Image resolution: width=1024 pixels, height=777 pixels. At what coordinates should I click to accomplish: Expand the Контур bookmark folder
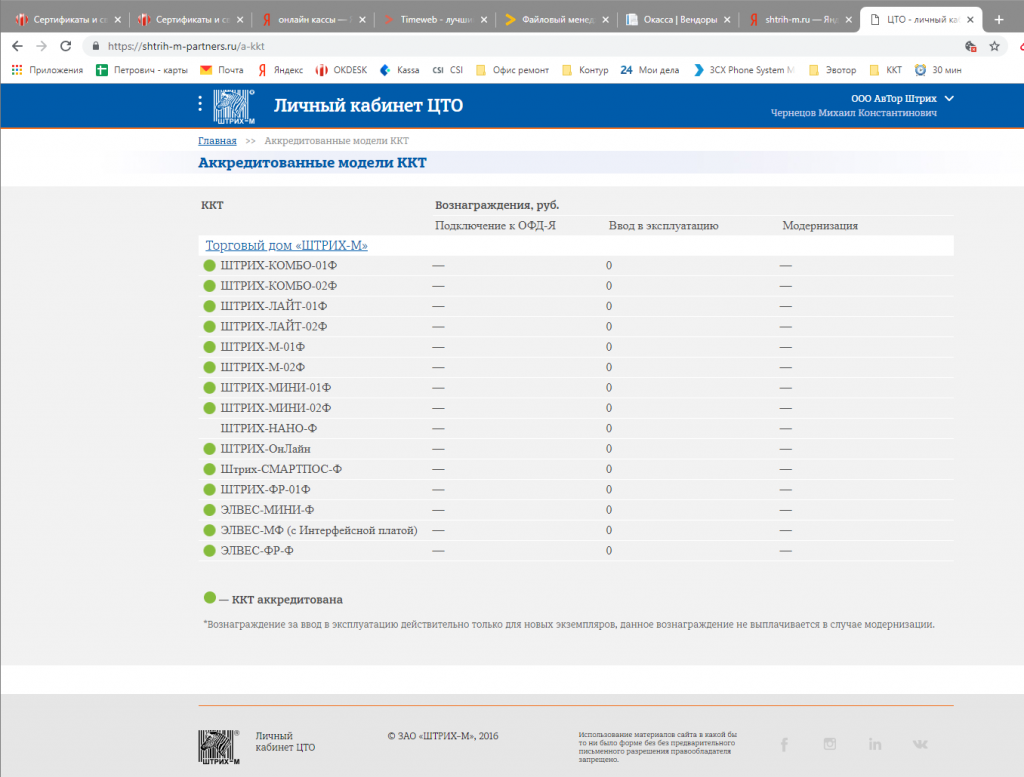(x=585, y=70)
